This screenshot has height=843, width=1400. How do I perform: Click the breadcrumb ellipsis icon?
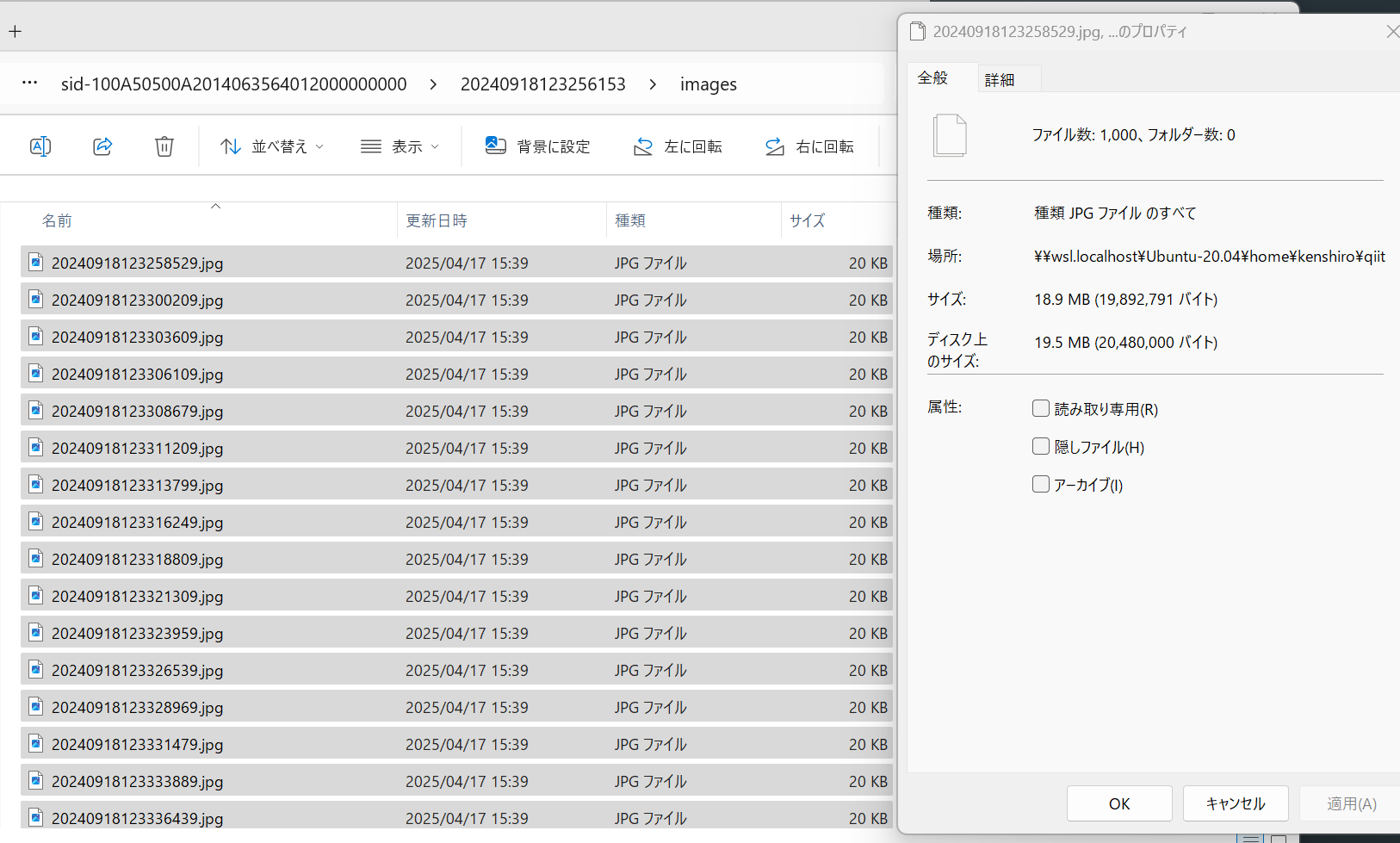point(28,83)
